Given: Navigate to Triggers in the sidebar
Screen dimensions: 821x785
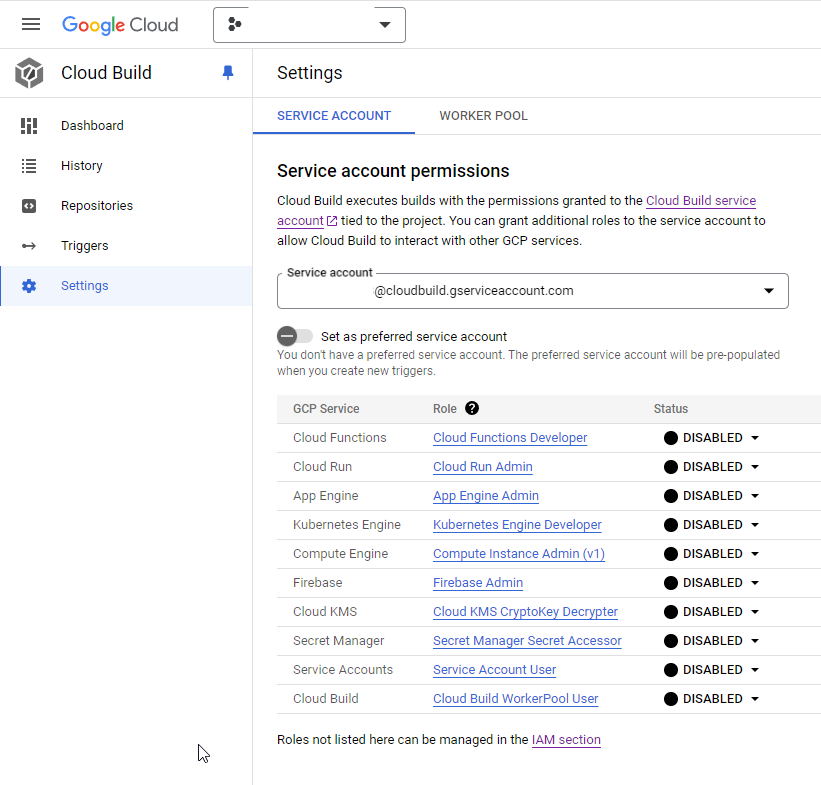Looking at the screenshot, I should click(x=126, y=246).
